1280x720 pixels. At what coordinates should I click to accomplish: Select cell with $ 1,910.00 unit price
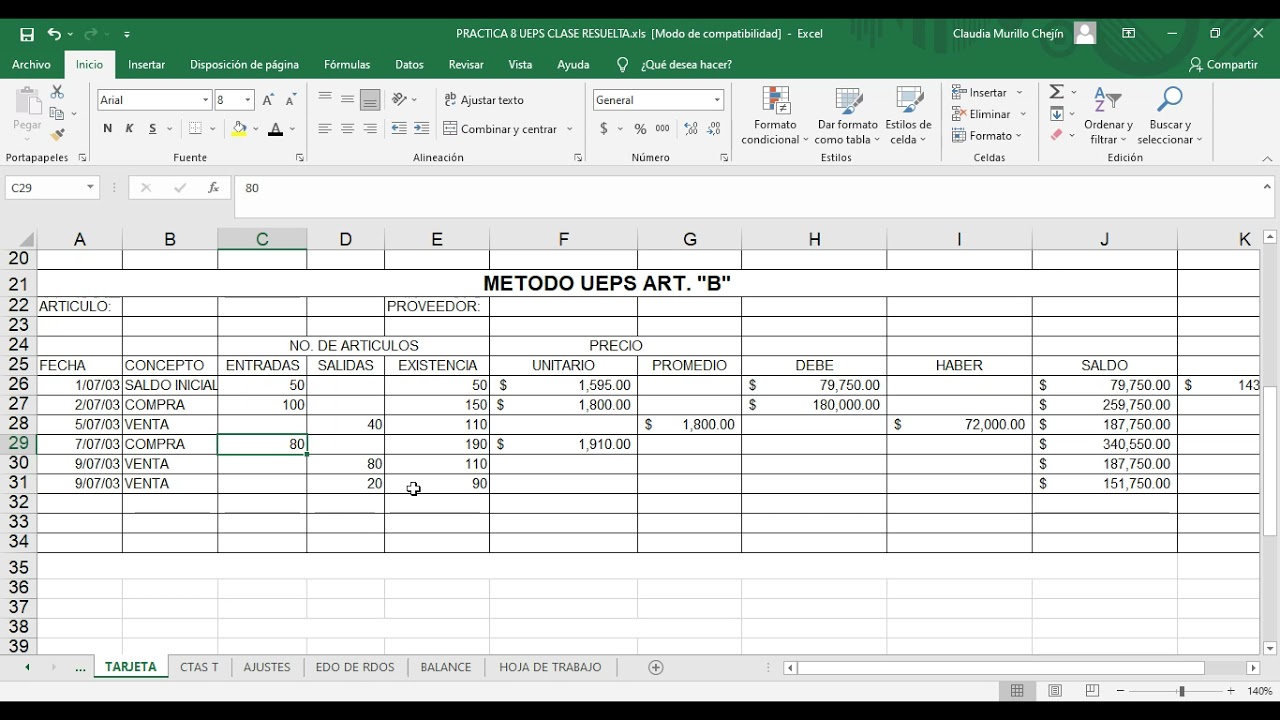pyautogui.click(x=564, y=444)
